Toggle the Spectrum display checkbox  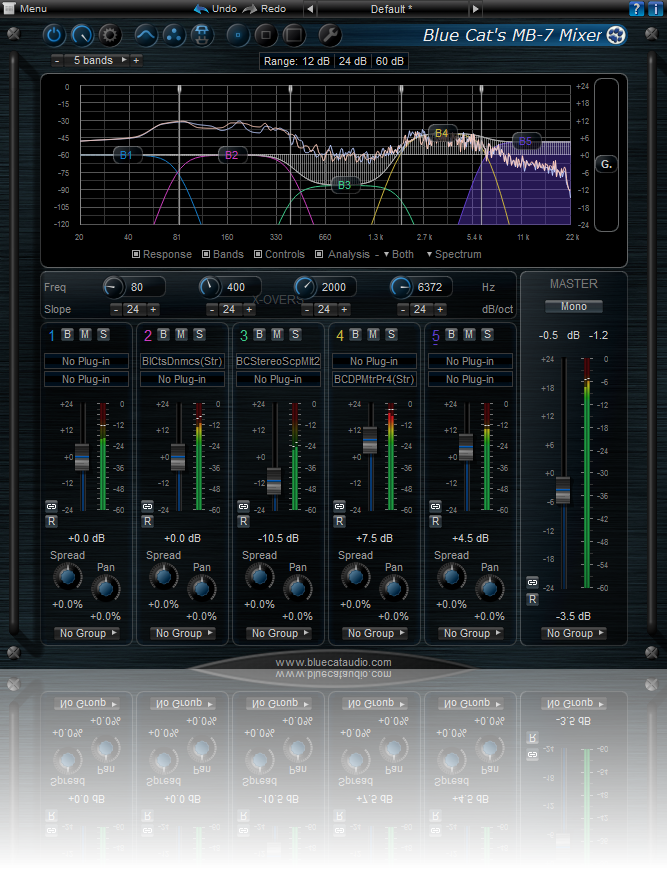pyautogui.click(x=430, y=254)
